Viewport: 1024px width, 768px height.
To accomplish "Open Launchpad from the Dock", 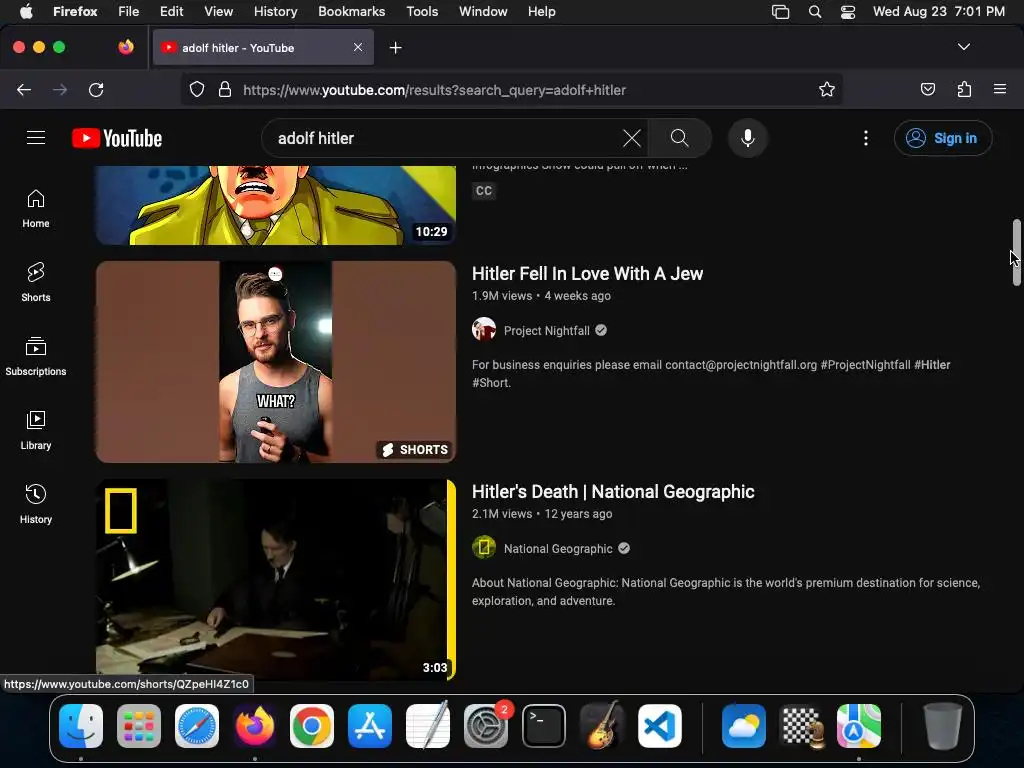I will 138,726.
